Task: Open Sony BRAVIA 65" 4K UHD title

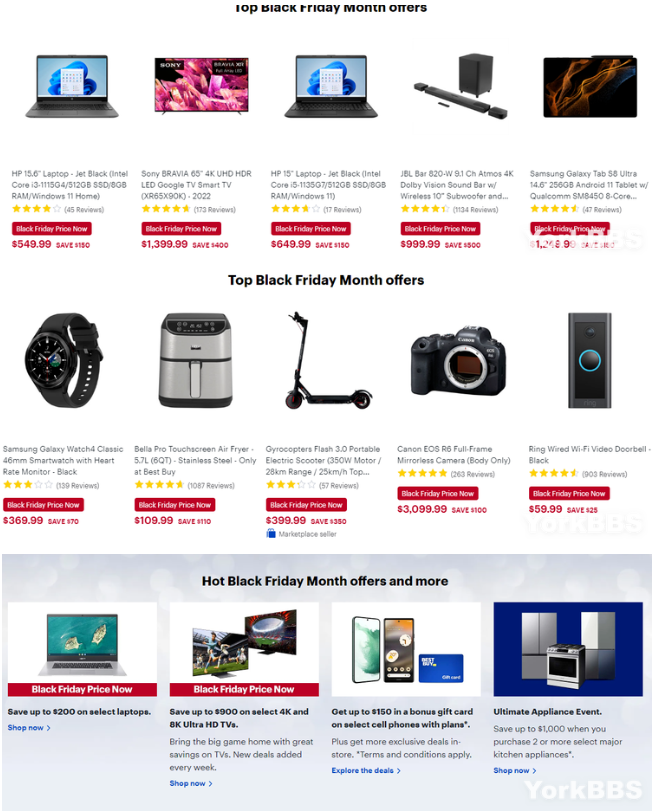Action: (196, 185)
